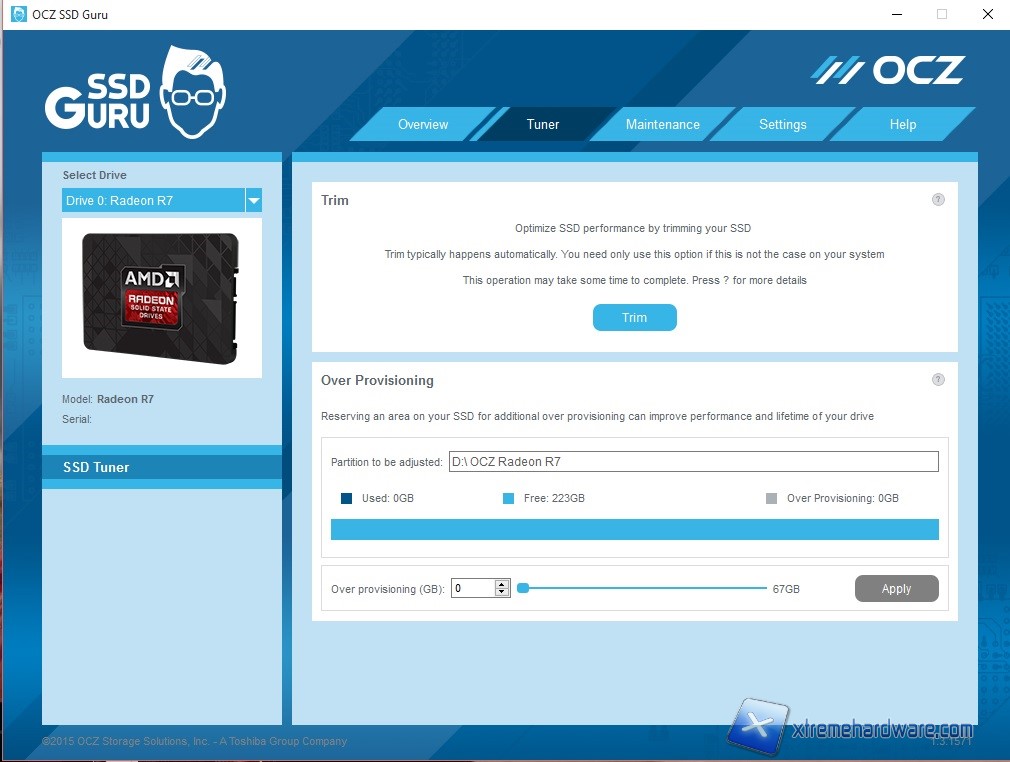The image size is (1010, 762).
Task: Click the SSD Guru mascot logo
Action: (x=136, y=93)
